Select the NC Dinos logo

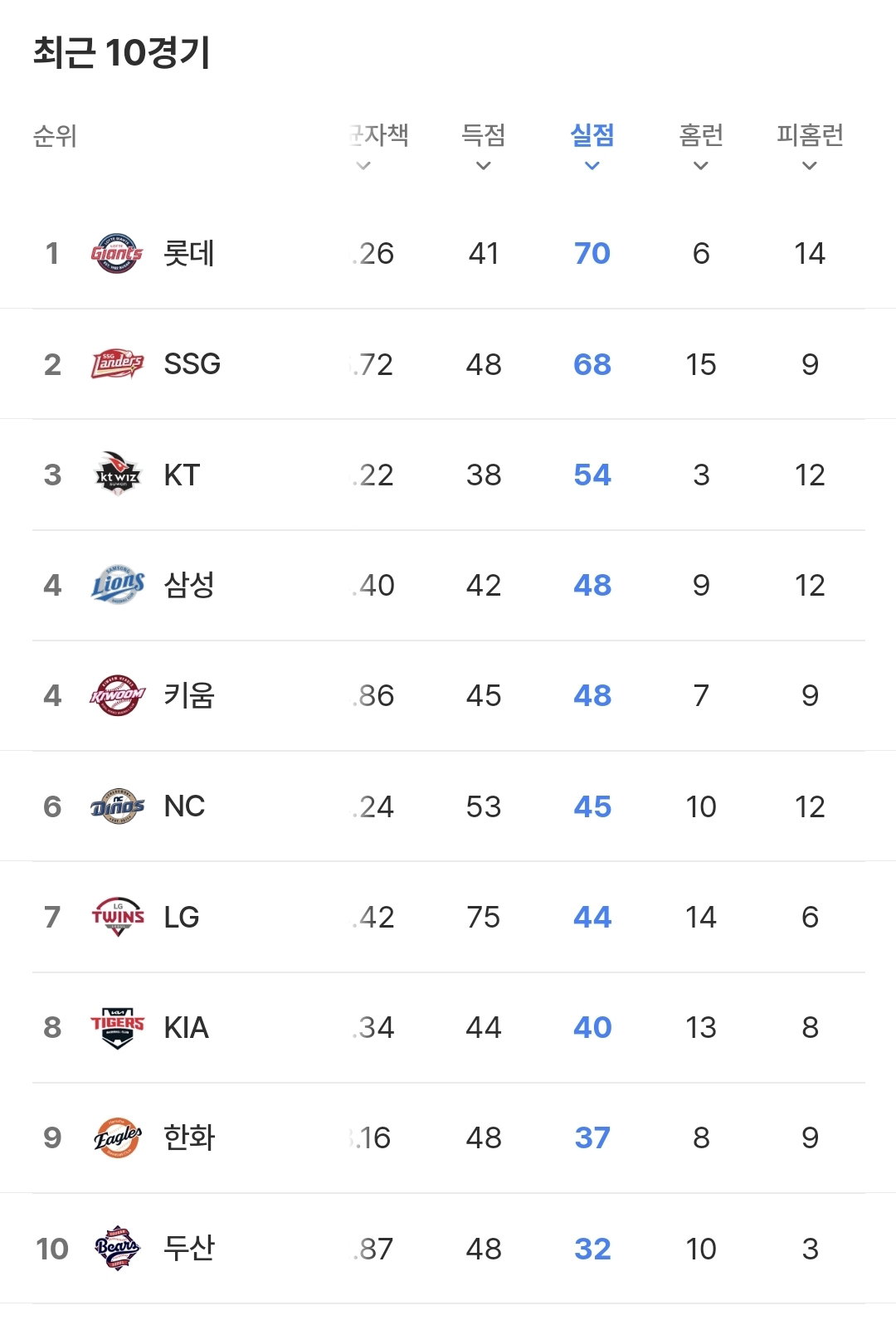(x=117, y=806)
